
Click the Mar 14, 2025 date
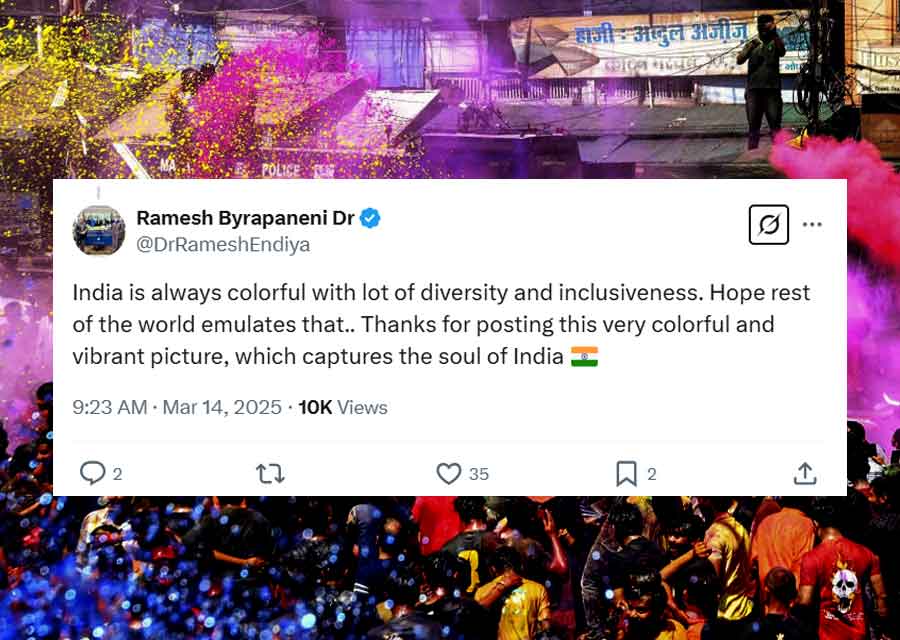click(x=222, y=407)
